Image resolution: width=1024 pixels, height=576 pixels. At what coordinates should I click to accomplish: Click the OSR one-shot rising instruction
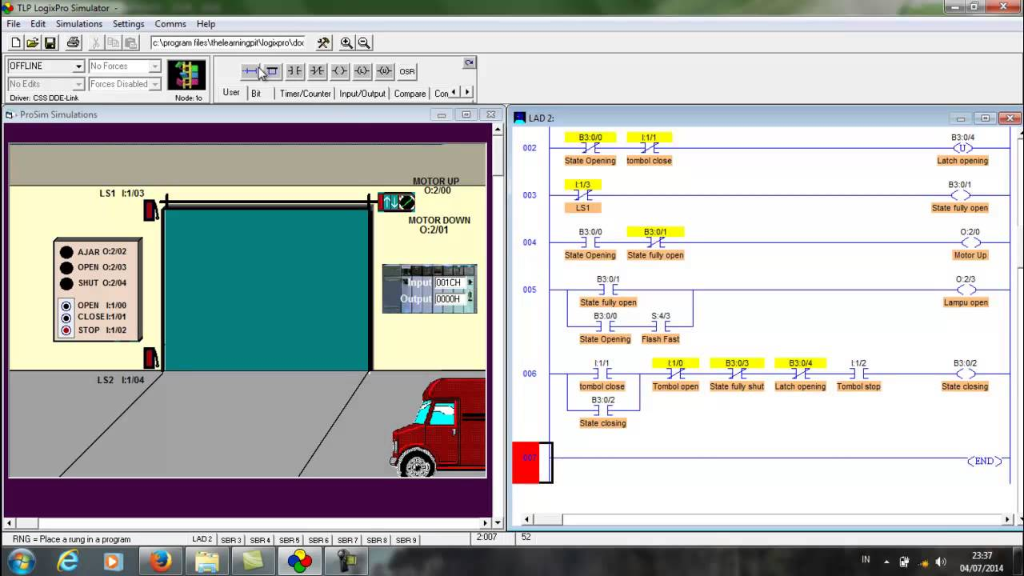[406, 71]
